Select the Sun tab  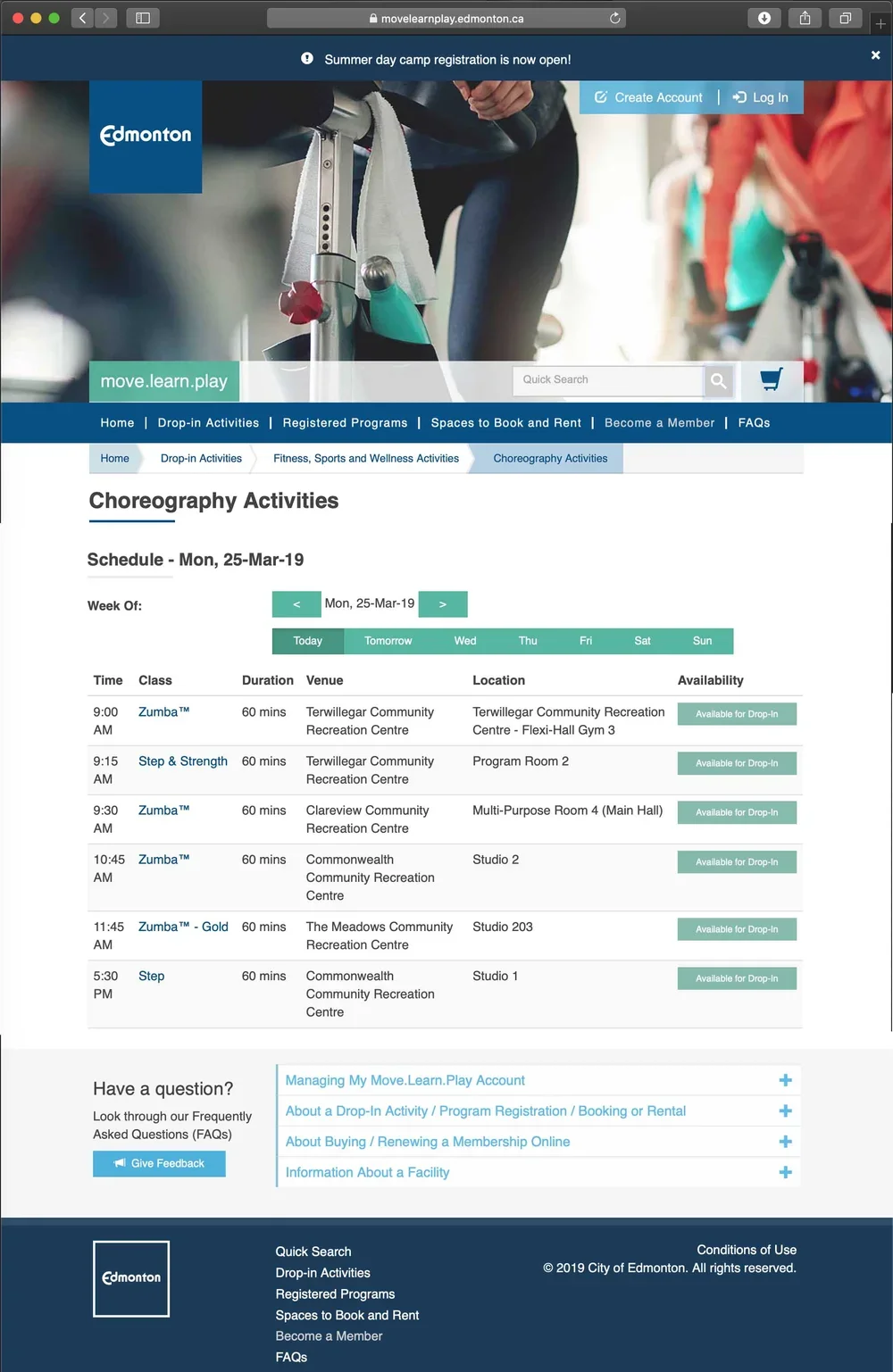(x=703, y=641)
